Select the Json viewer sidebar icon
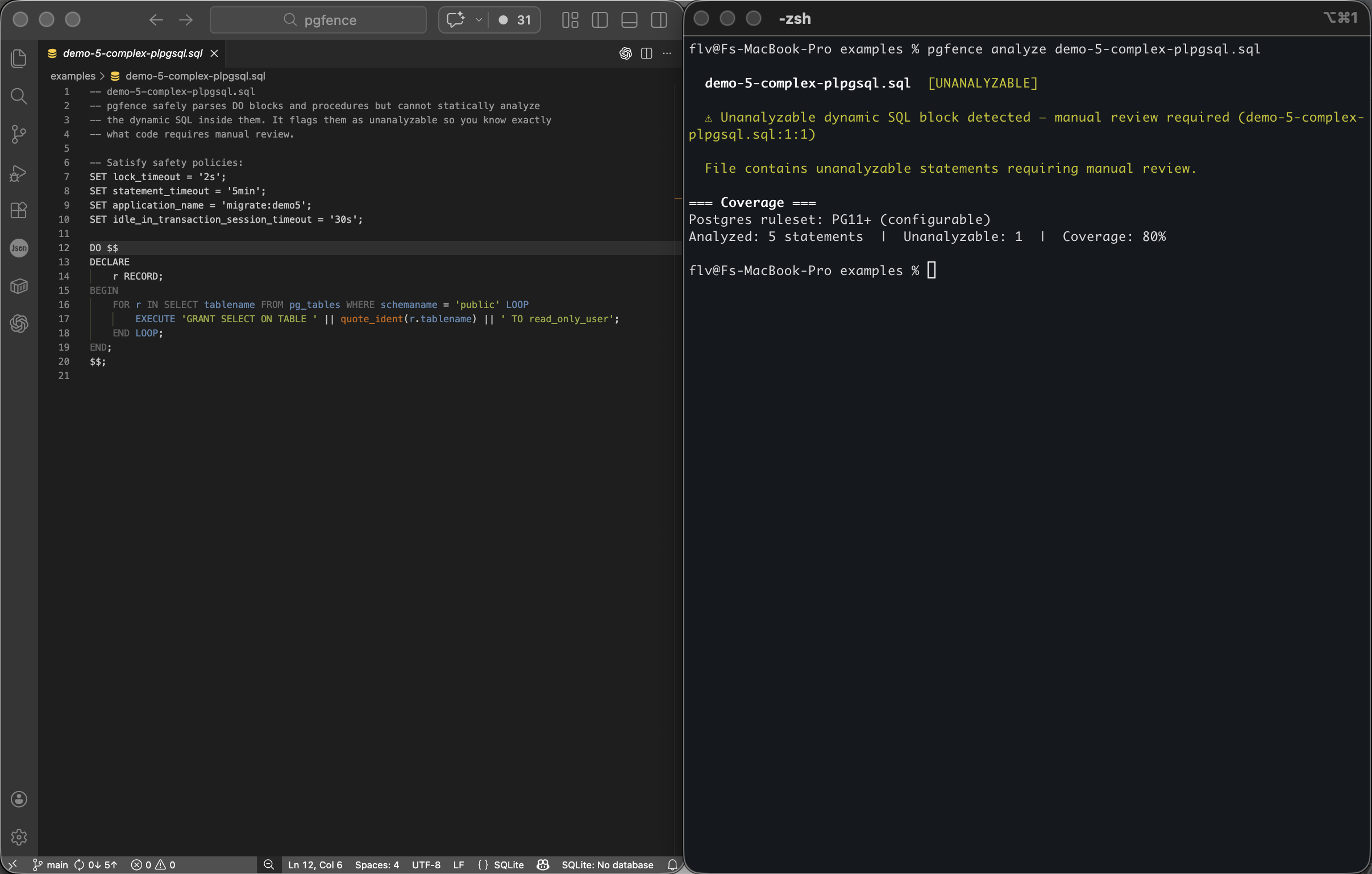 [19, 248]
